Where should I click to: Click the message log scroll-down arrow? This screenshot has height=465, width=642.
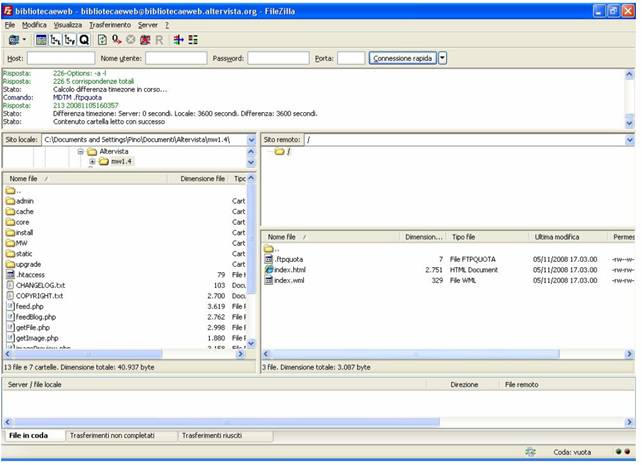(629, 123)
